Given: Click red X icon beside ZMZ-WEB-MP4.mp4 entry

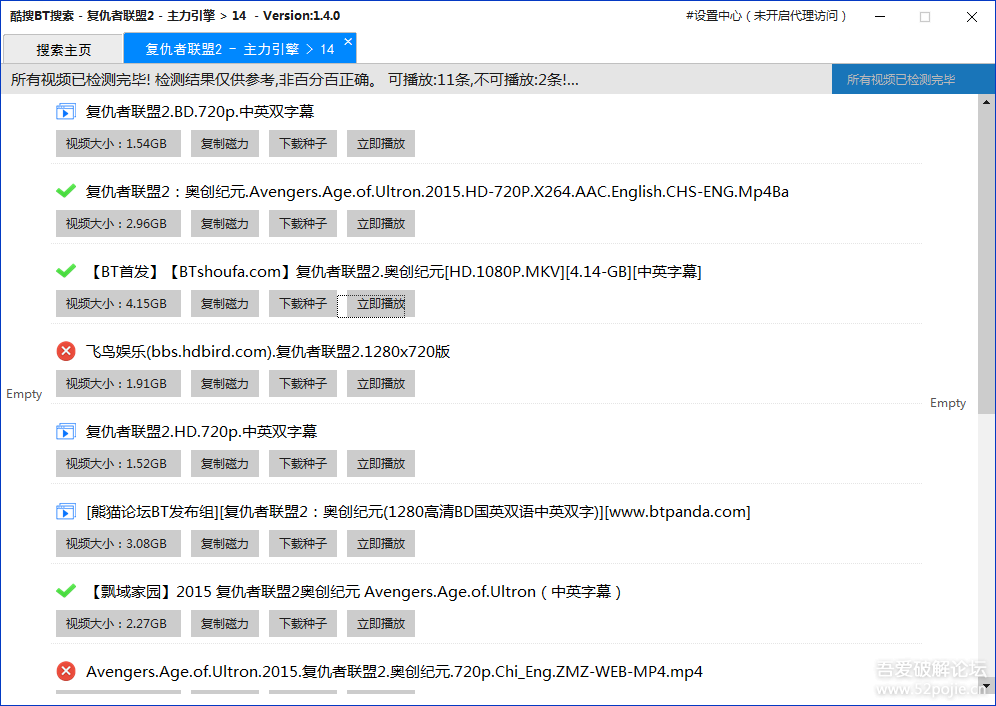Looking at the screenshot, I should point(65,671).
